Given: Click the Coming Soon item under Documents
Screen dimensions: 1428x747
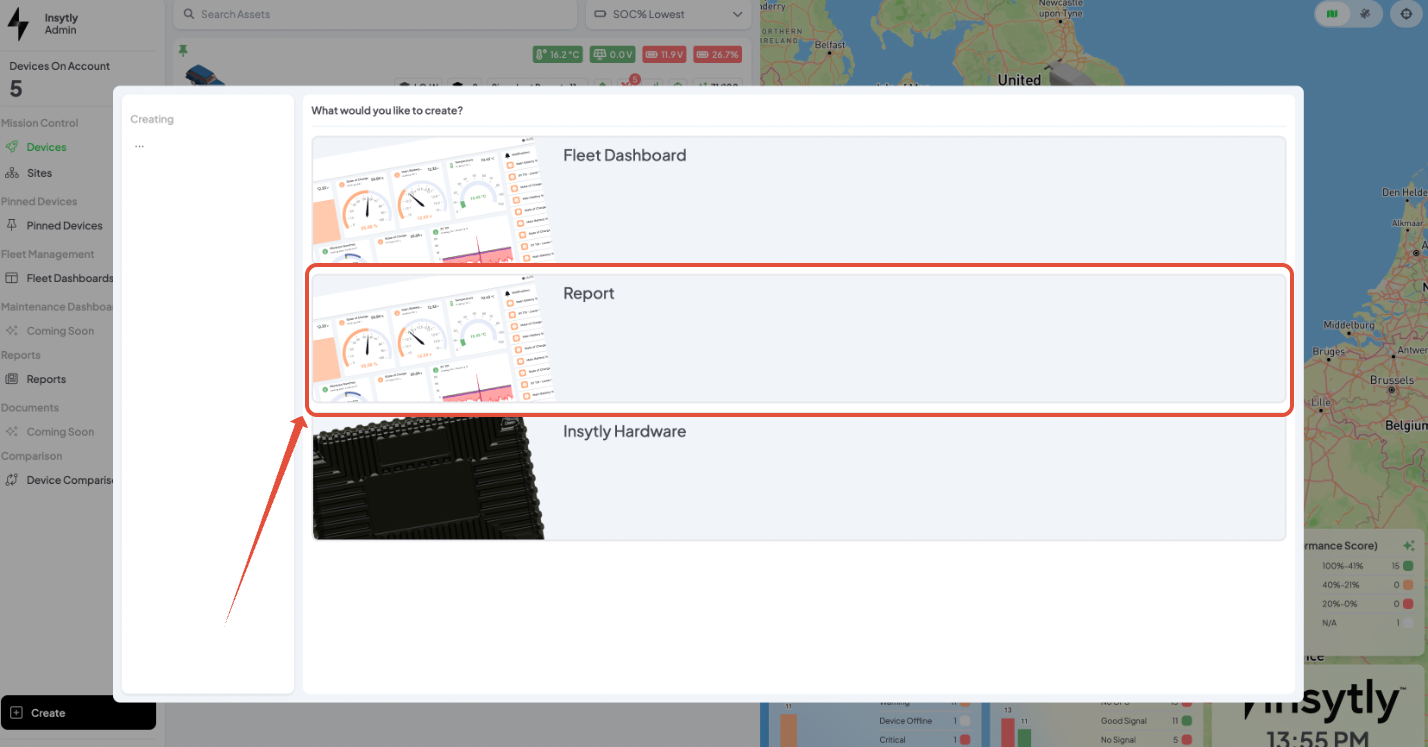Looking at the screenshot, I should point(60,432).
